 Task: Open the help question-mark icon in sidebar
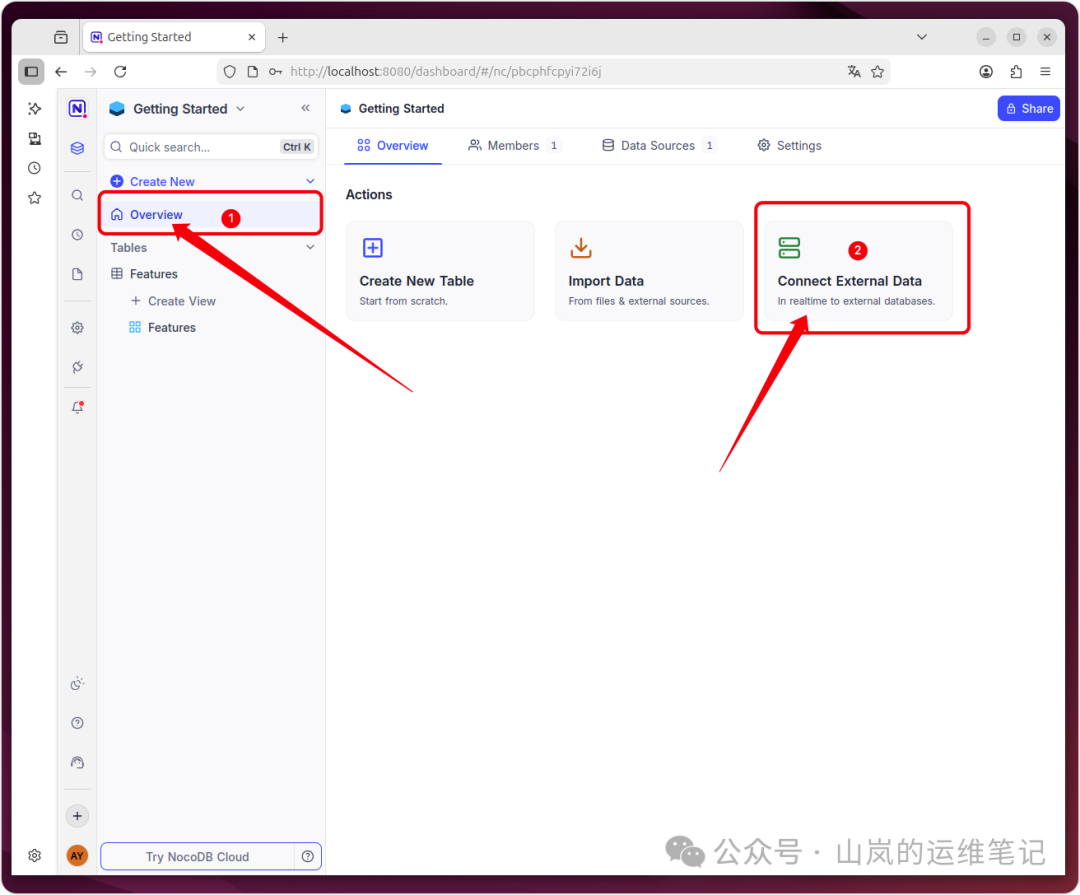pyautogui.click(x=77, y=723)
